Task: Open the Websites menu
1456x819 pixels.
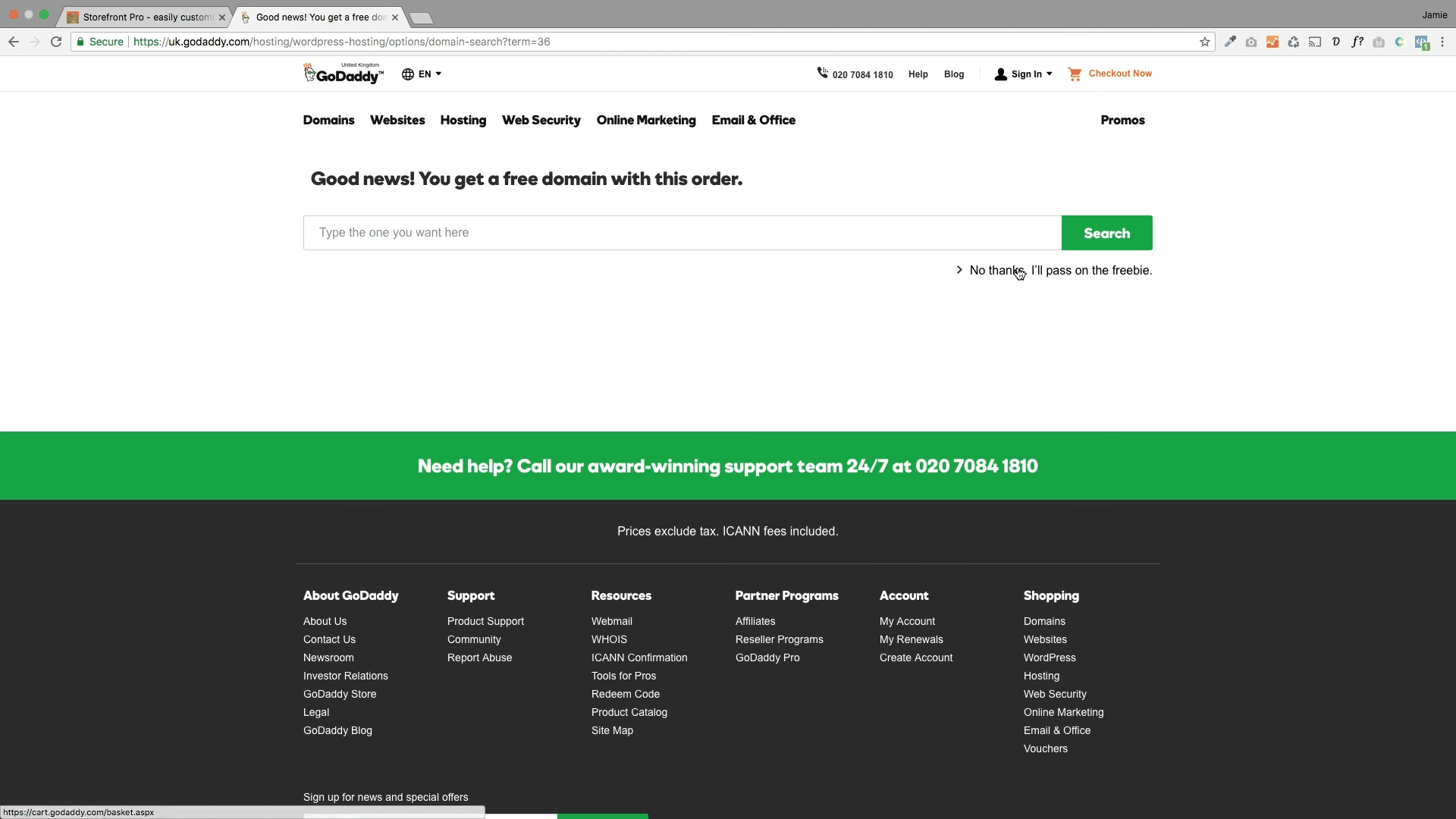Action: click(397, 120)
